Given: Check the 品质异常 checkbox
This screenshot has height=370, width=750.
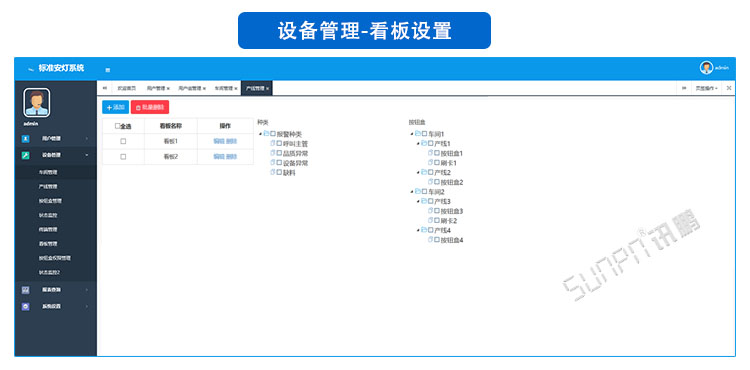Looking at the screenshot, I should (279, 153).
